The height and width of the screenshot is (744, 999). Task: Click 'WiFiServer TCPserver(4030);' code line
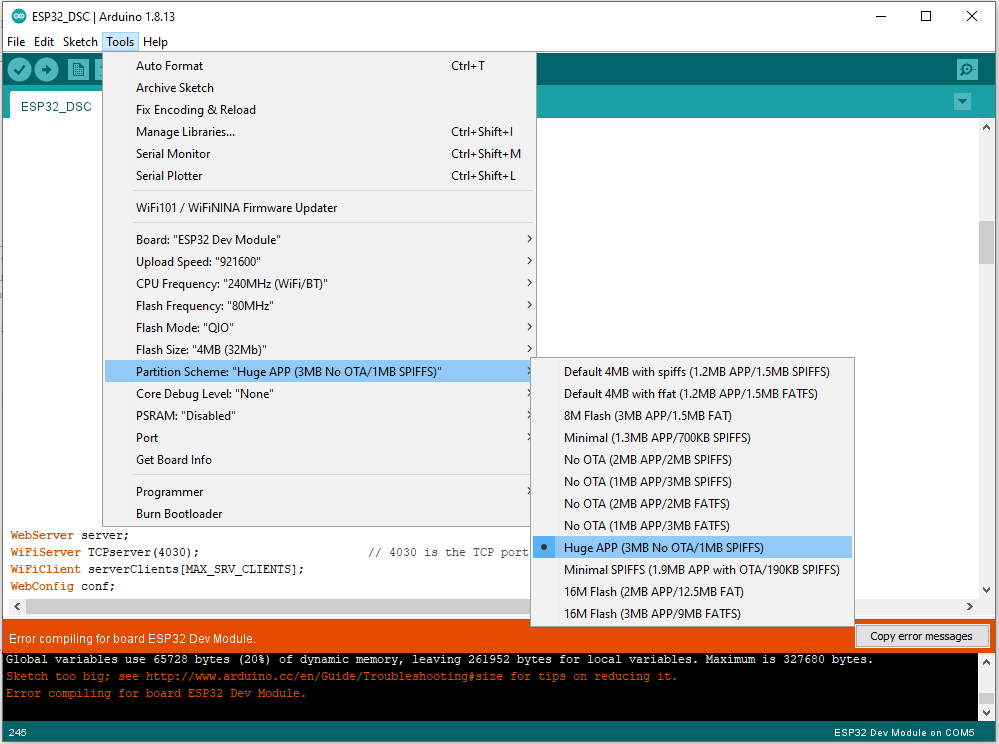click(x=104, y=552)
